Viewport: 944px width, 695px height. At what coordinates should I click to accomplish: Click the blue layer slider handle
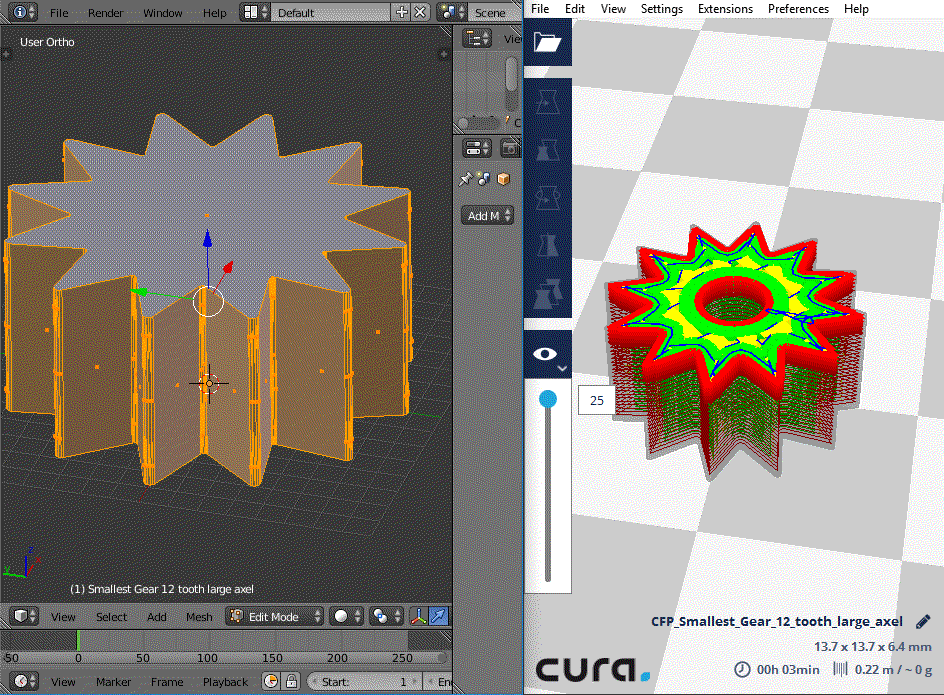548,400
